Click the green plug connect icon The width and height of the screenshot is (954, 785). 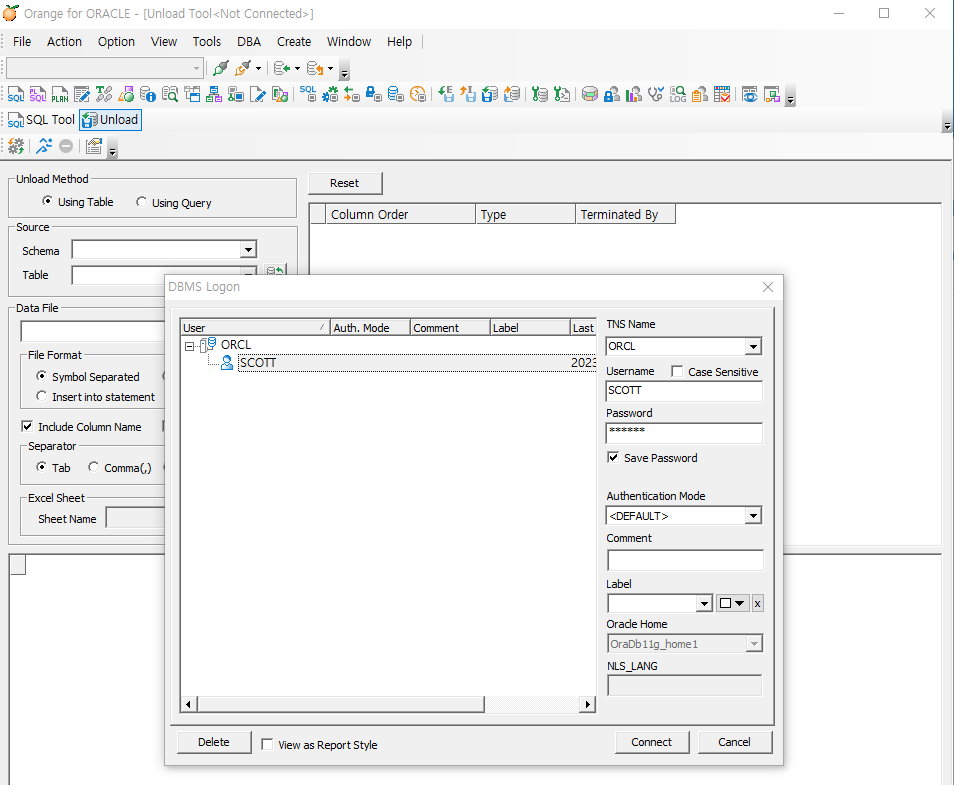pos(220,68)
